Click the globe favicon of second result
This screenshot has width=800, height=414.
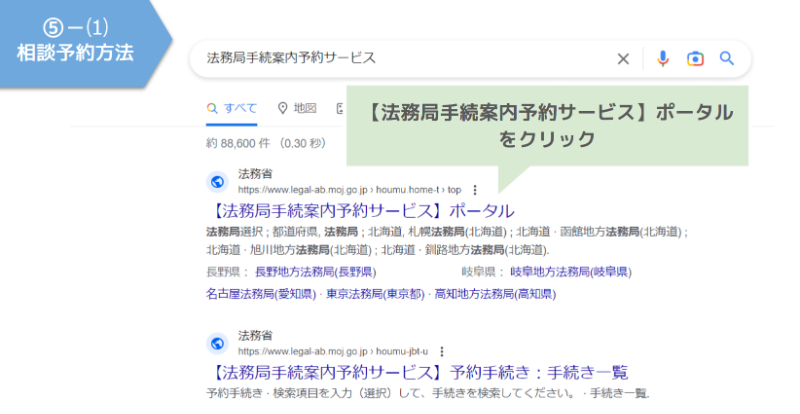coord(217,344)
